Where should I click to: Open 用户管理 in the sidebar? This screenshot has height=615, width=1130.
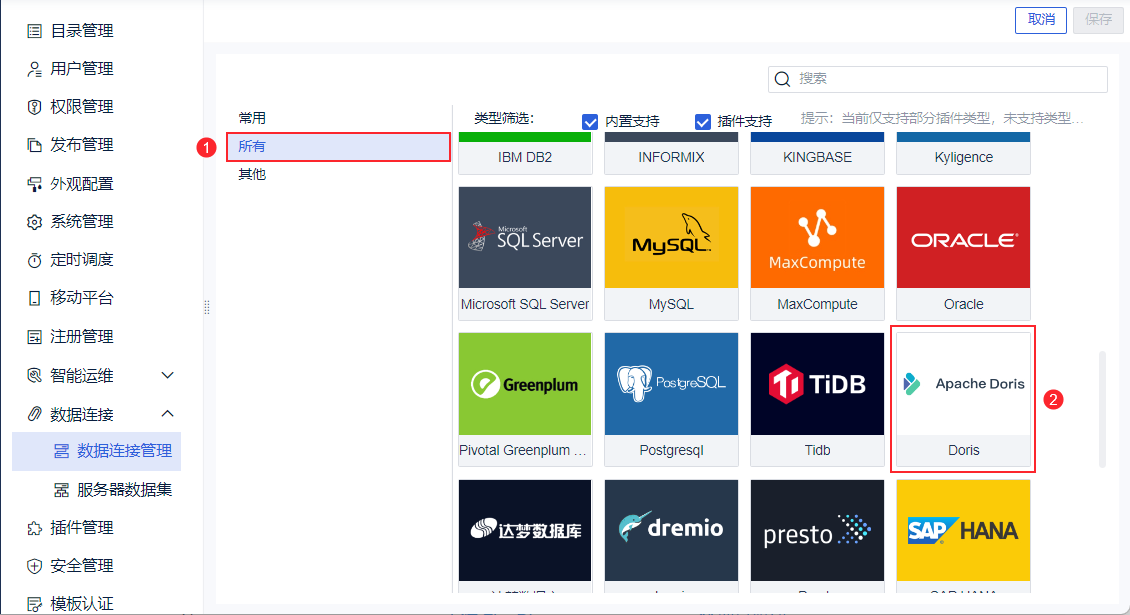pyautogui.click(x=81, y=69)
